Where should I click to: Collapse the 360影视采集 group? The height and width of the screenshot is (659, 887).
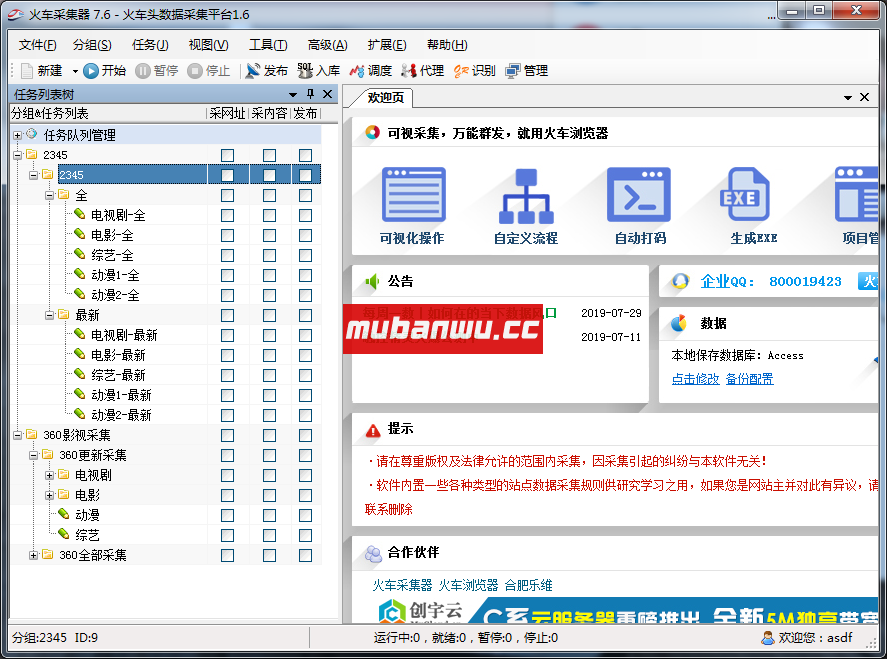point(18,435)
